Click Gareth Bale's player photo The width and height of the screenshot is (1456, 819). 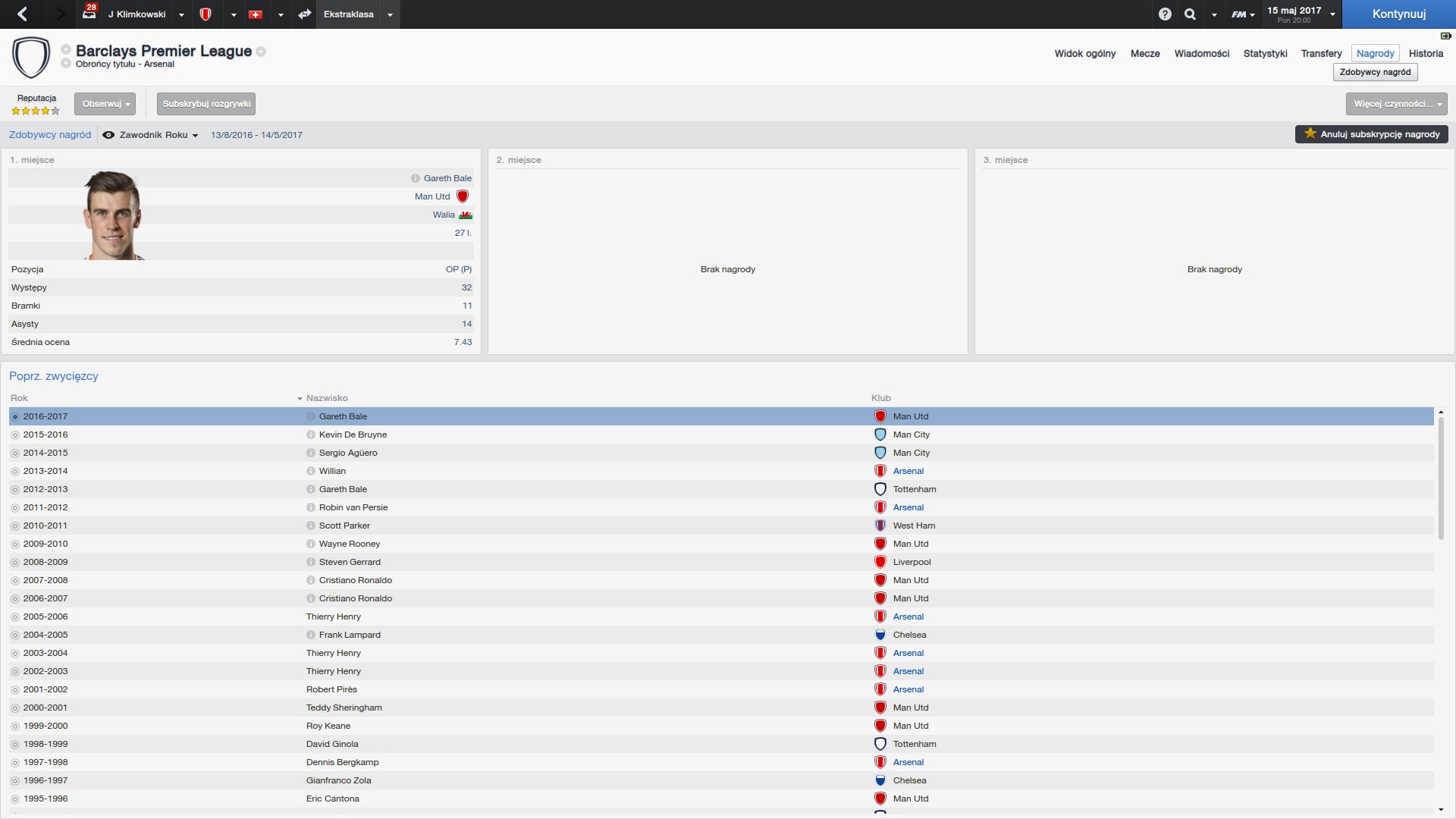114,215
